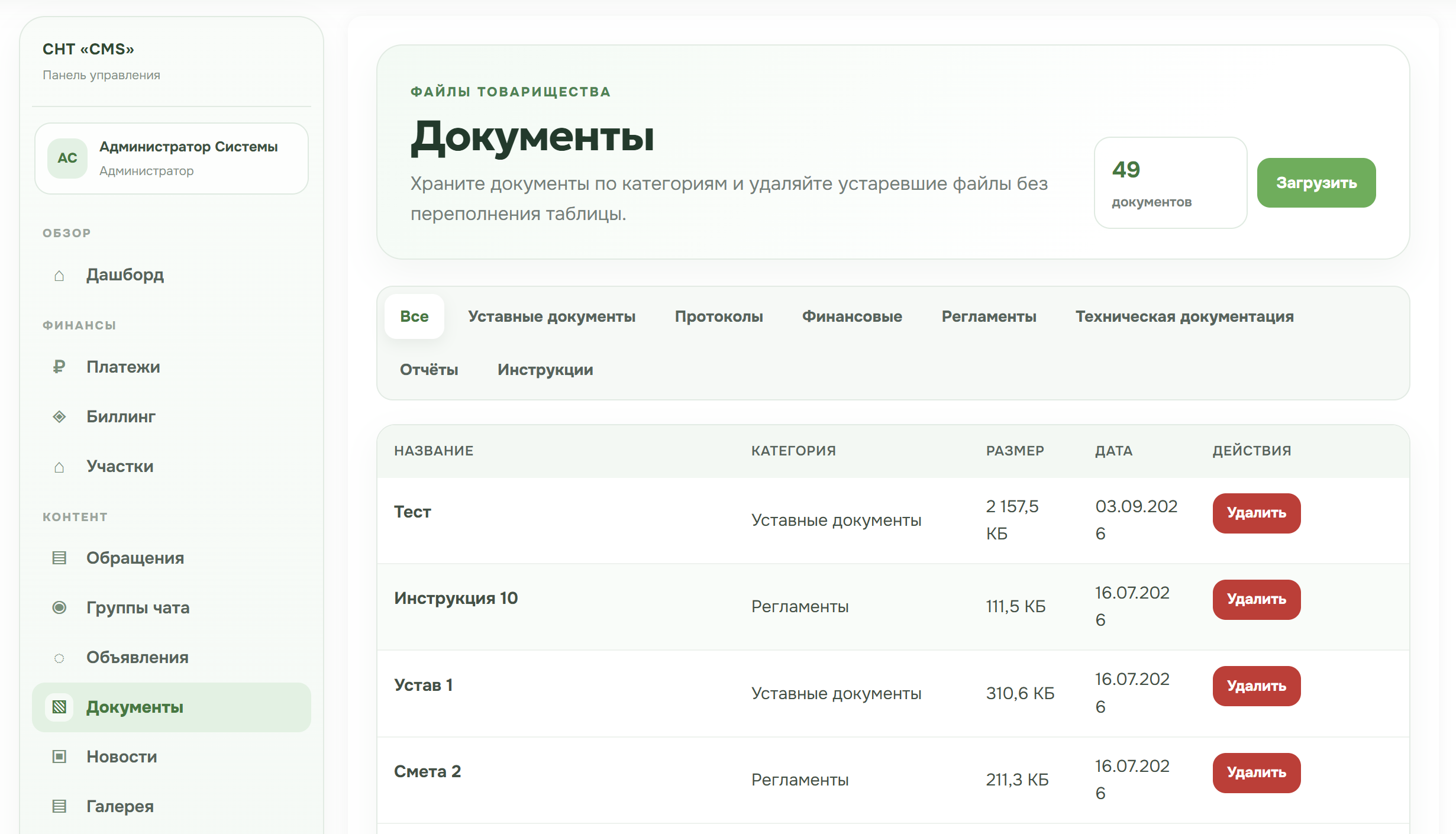Select the Инструкции tab
The height and width of the screenshot is (834, 1456).
pyautogui.click(x=545, y=370)
